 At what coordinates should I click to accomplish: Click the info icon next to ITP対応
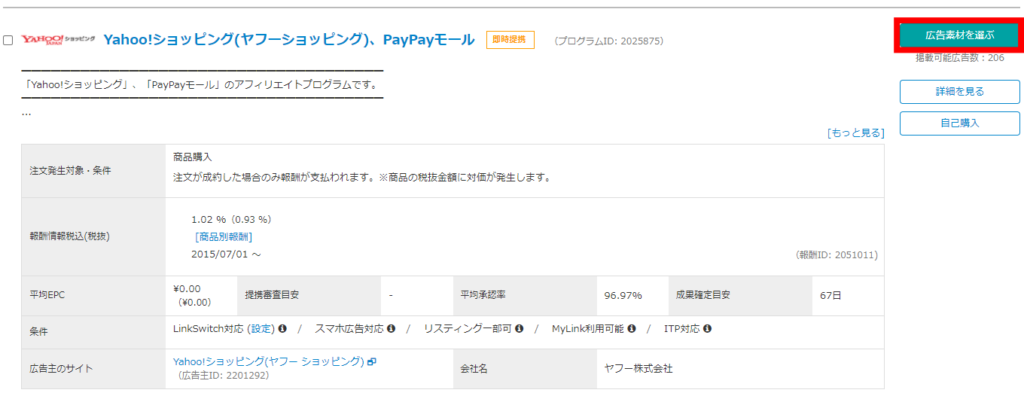tap(707, 328)
